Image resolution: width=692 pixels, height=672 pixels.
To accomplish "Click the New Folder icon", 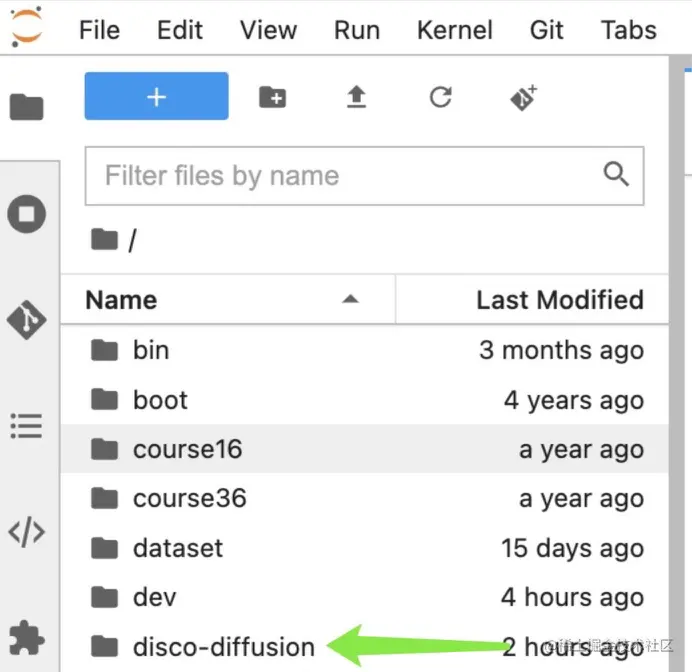I will tap(272, 97).
